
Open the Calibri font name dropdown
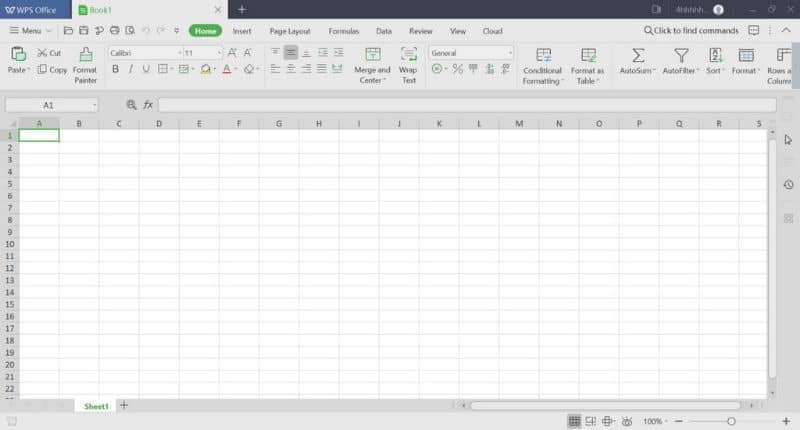click(145, 53)
